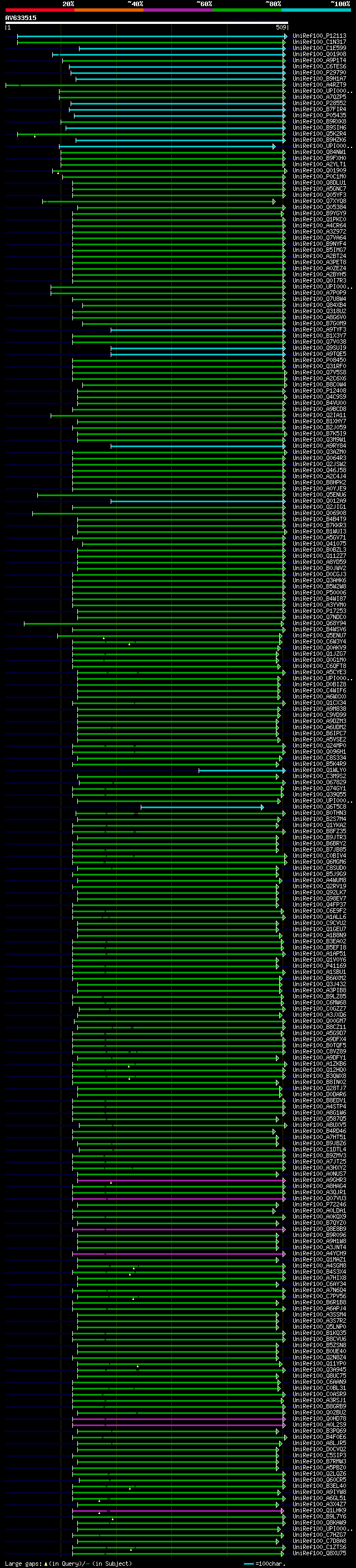This screenshot has height=1568, width=356.
Task: Select the hit UniRef100_P12113
Action: click(x=319, y=36)
